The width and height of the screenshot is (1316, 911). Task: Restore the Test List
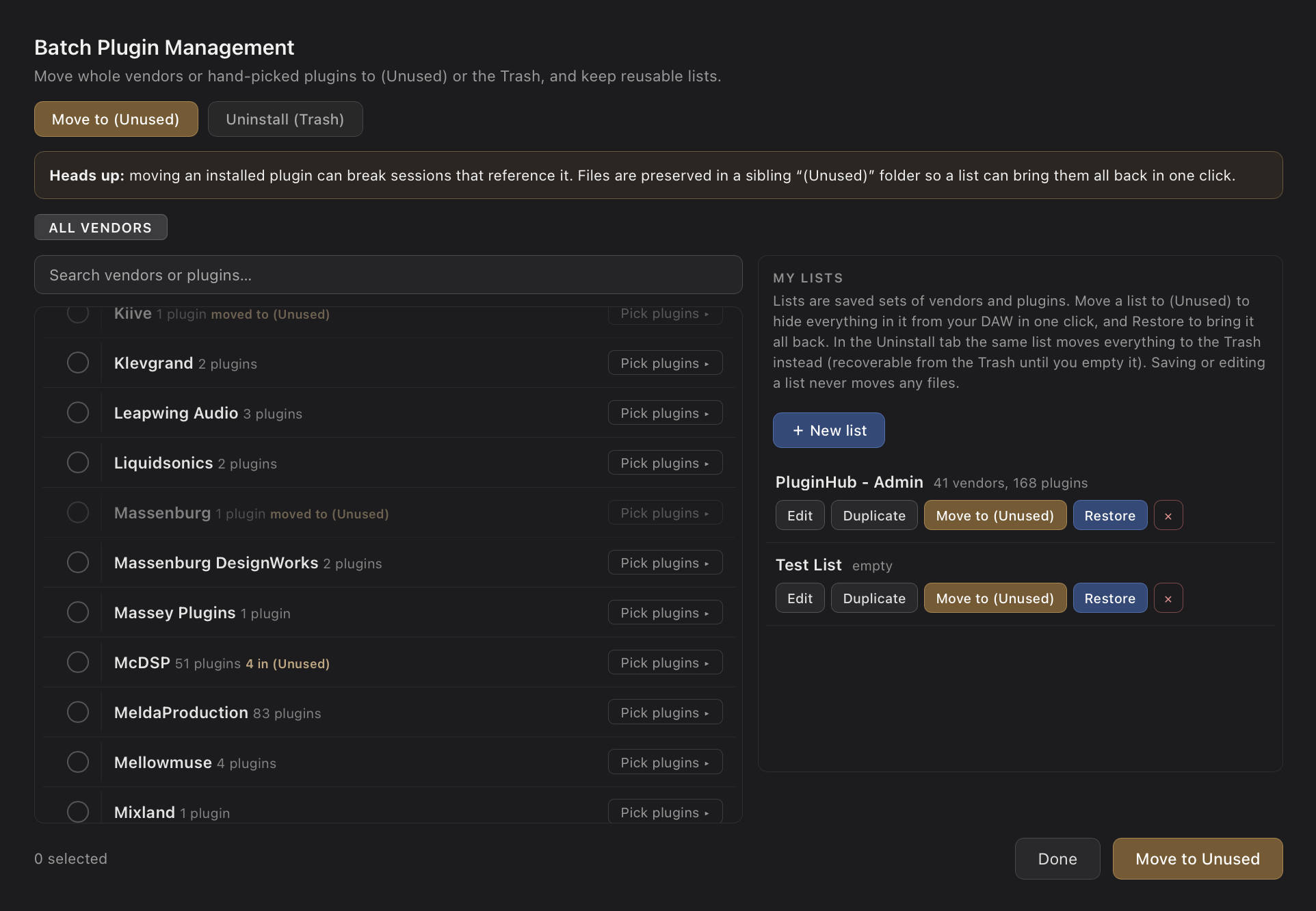click(1110, 598)
